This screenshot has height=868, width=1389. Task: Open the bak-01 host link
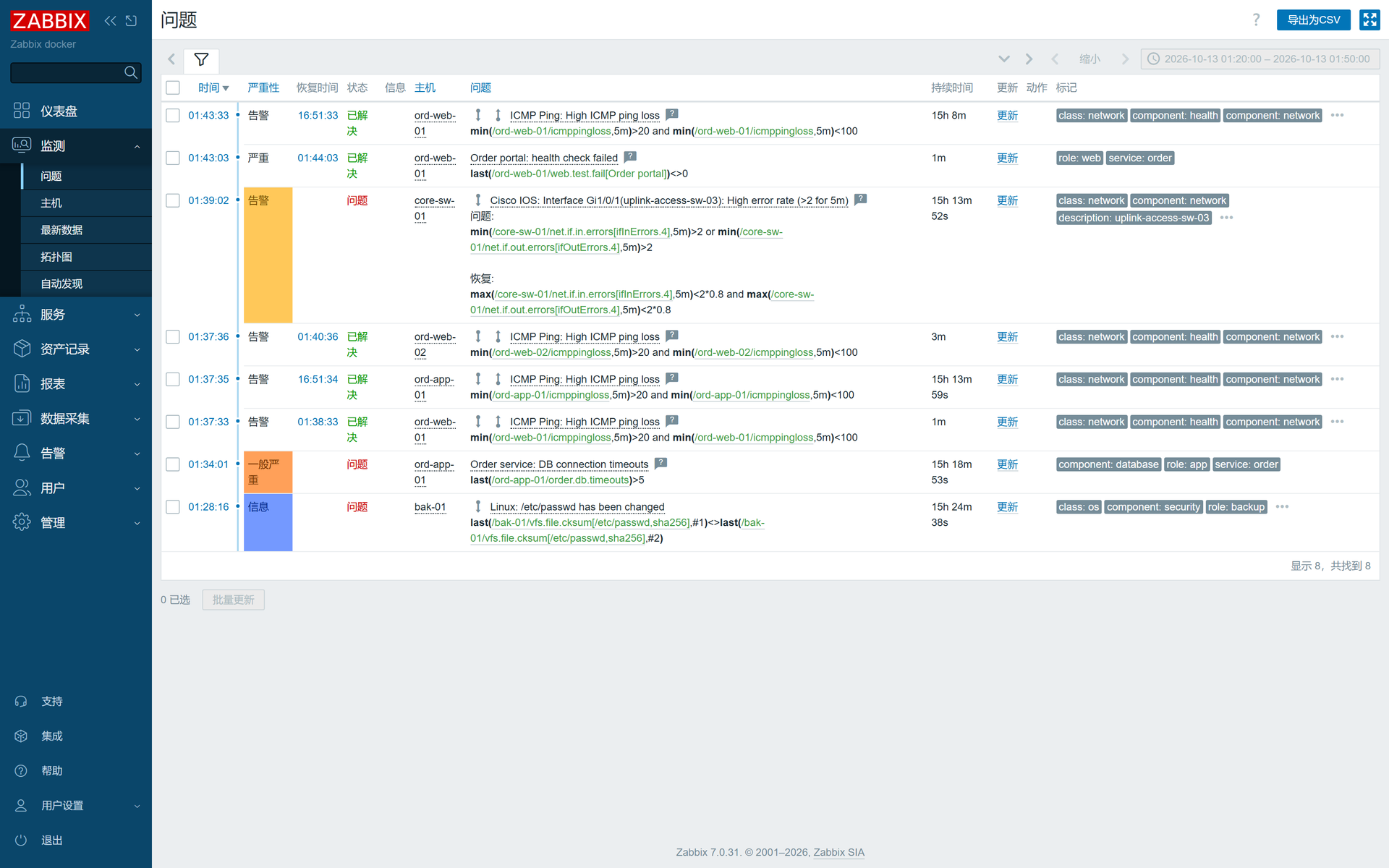430,507
